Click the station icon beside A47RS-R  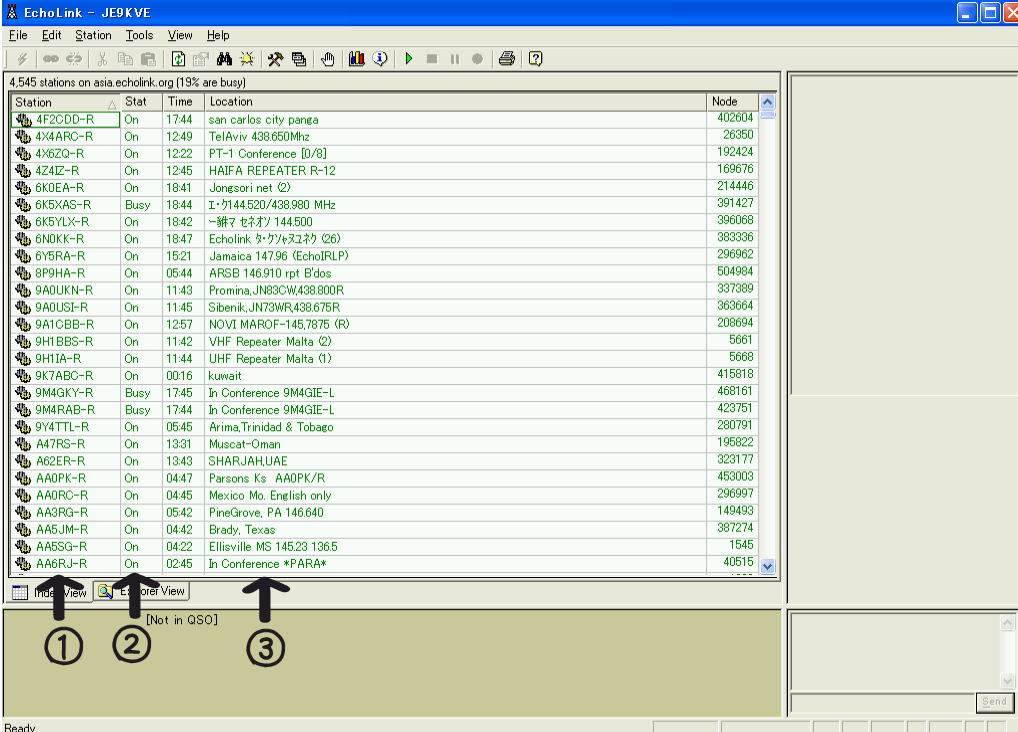(x=23, y=444)
